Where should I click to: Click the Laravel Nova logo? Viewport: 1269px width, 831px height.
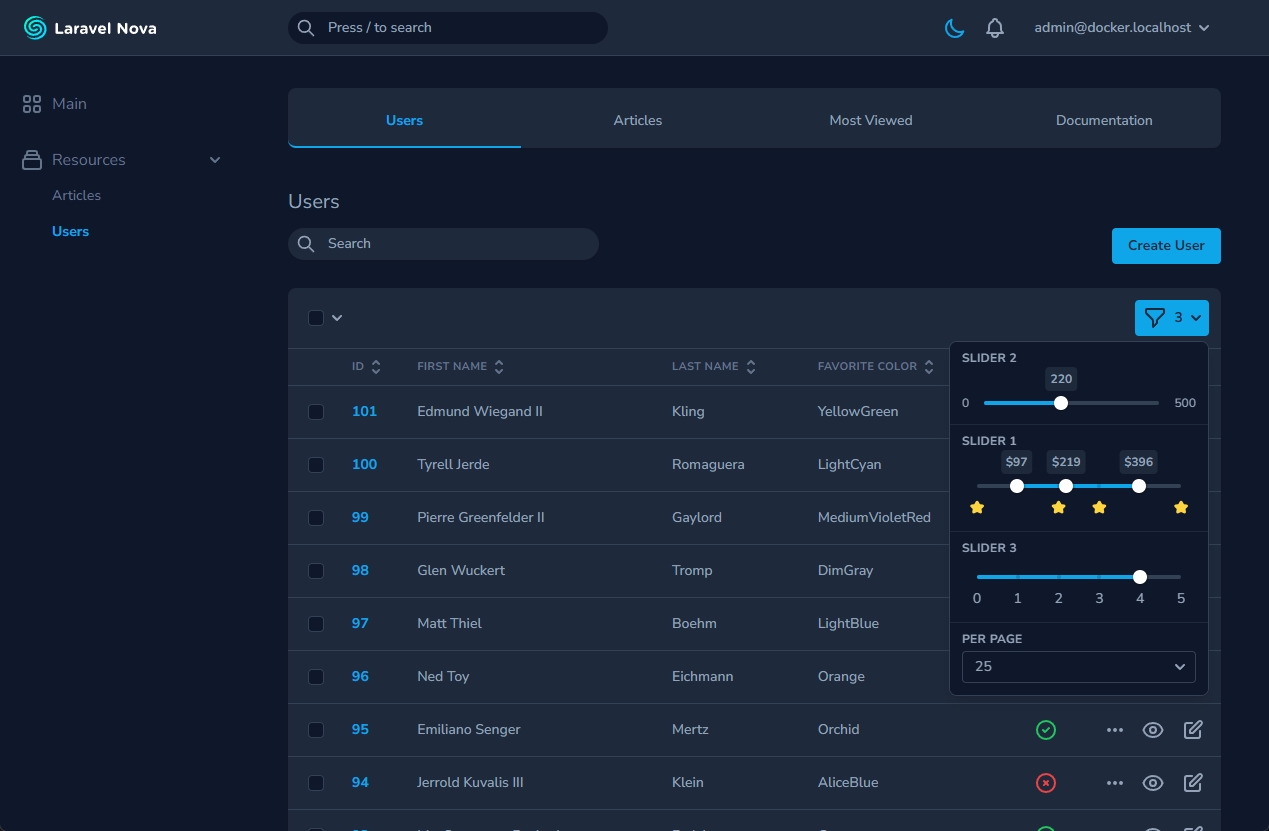(90, 28)
